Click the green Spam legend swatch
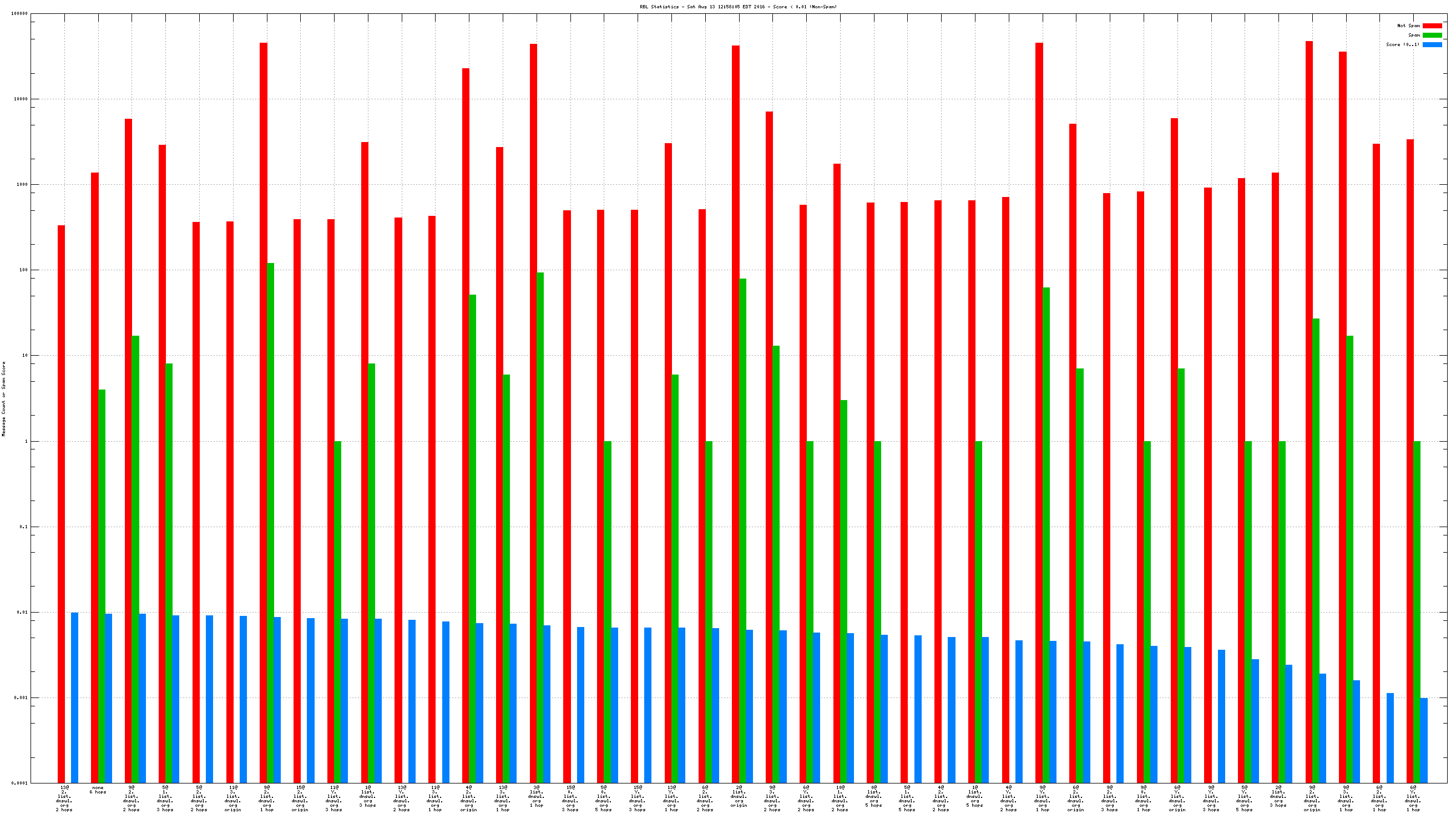Screen dimensions: 1456x819 [1432, 35]
